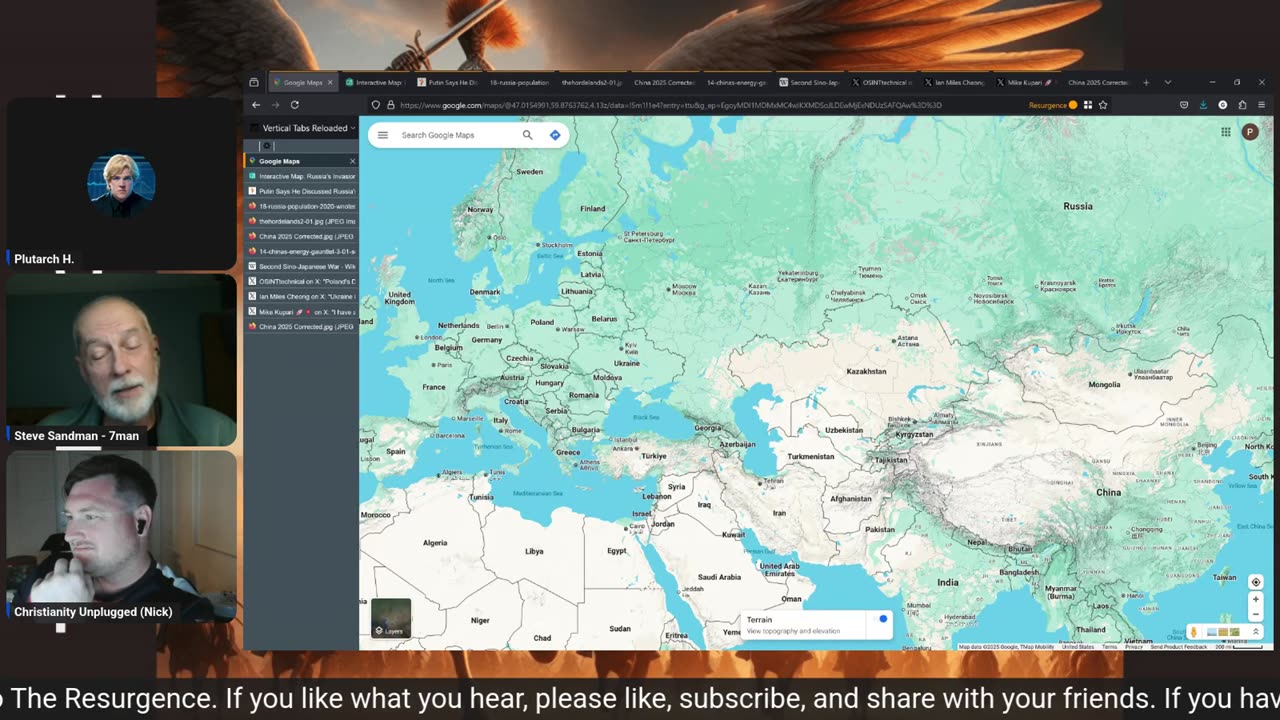This screenshot has width=1280, height=720.
Task: Click Send Product Feedback link
Action: pos(1179,647)
